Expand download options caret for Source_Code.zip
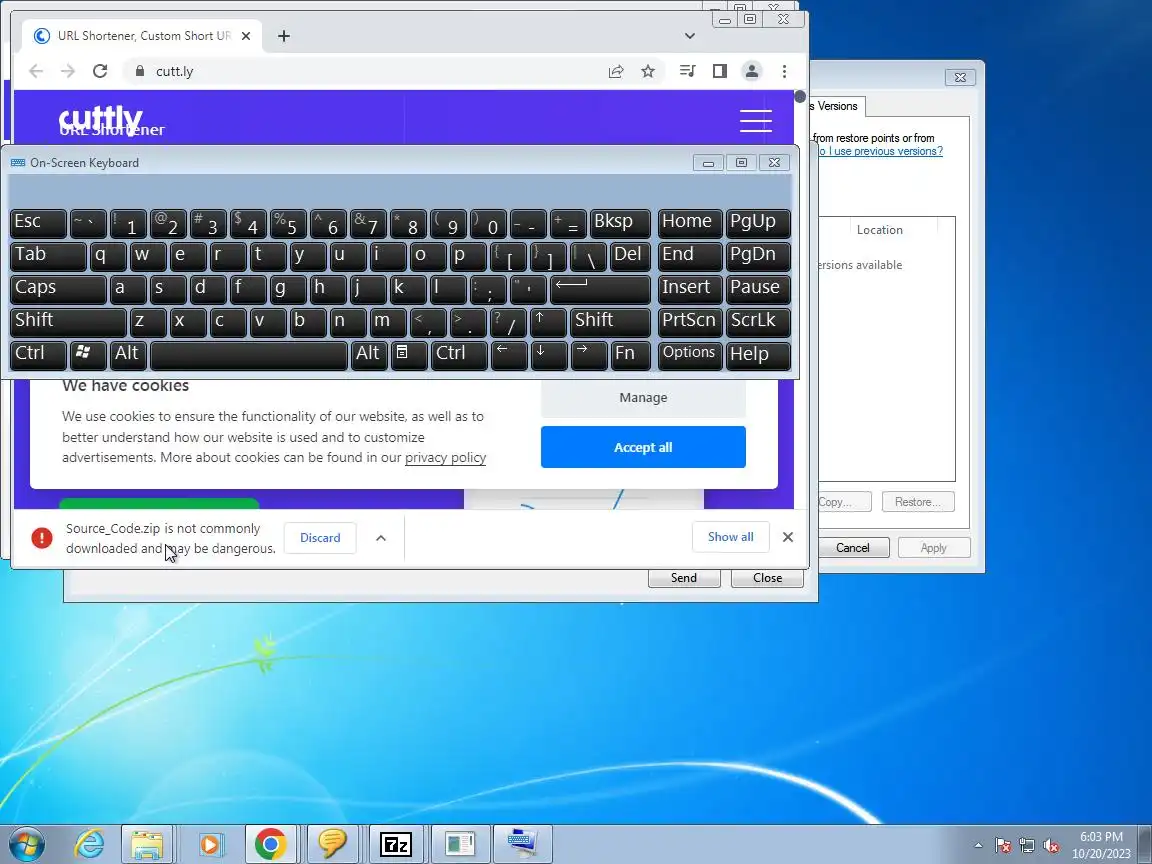This screenshot has height=864, width=1152. click(x=381, y=538)
